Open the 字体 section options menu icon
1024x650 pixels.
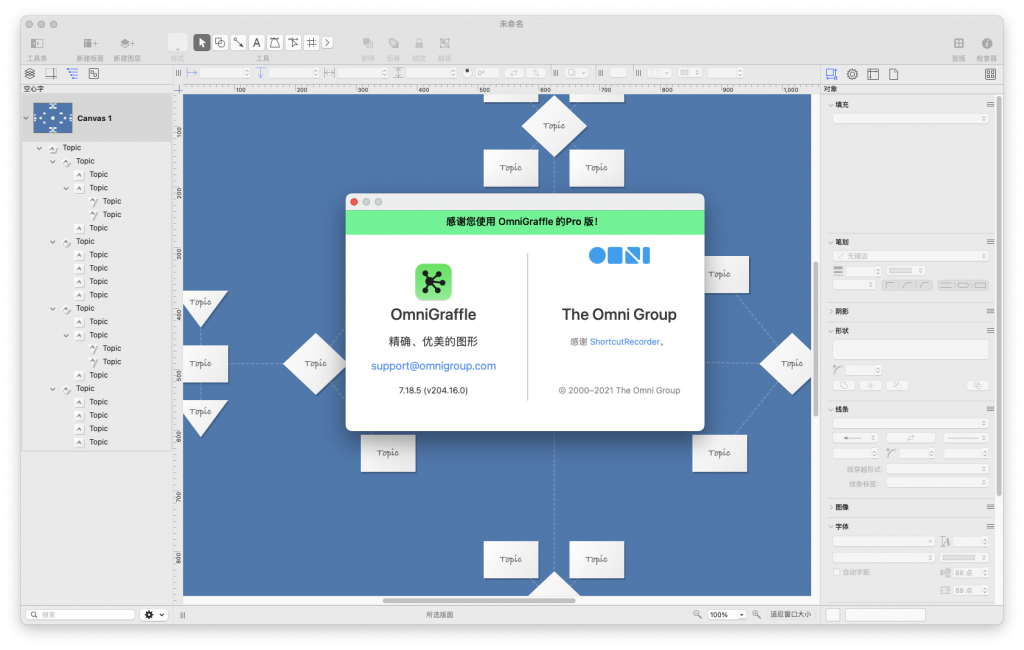(x=990, y=527)
